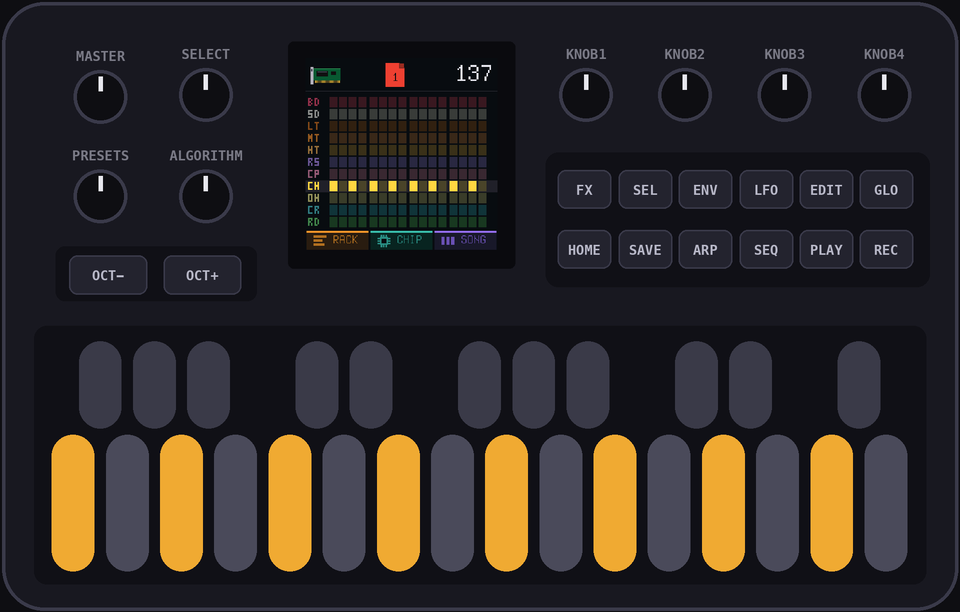Raise the octave with OCT+ button
This screenshot has height=612, width=960.
pyautogui.click(x=203, y=275)
